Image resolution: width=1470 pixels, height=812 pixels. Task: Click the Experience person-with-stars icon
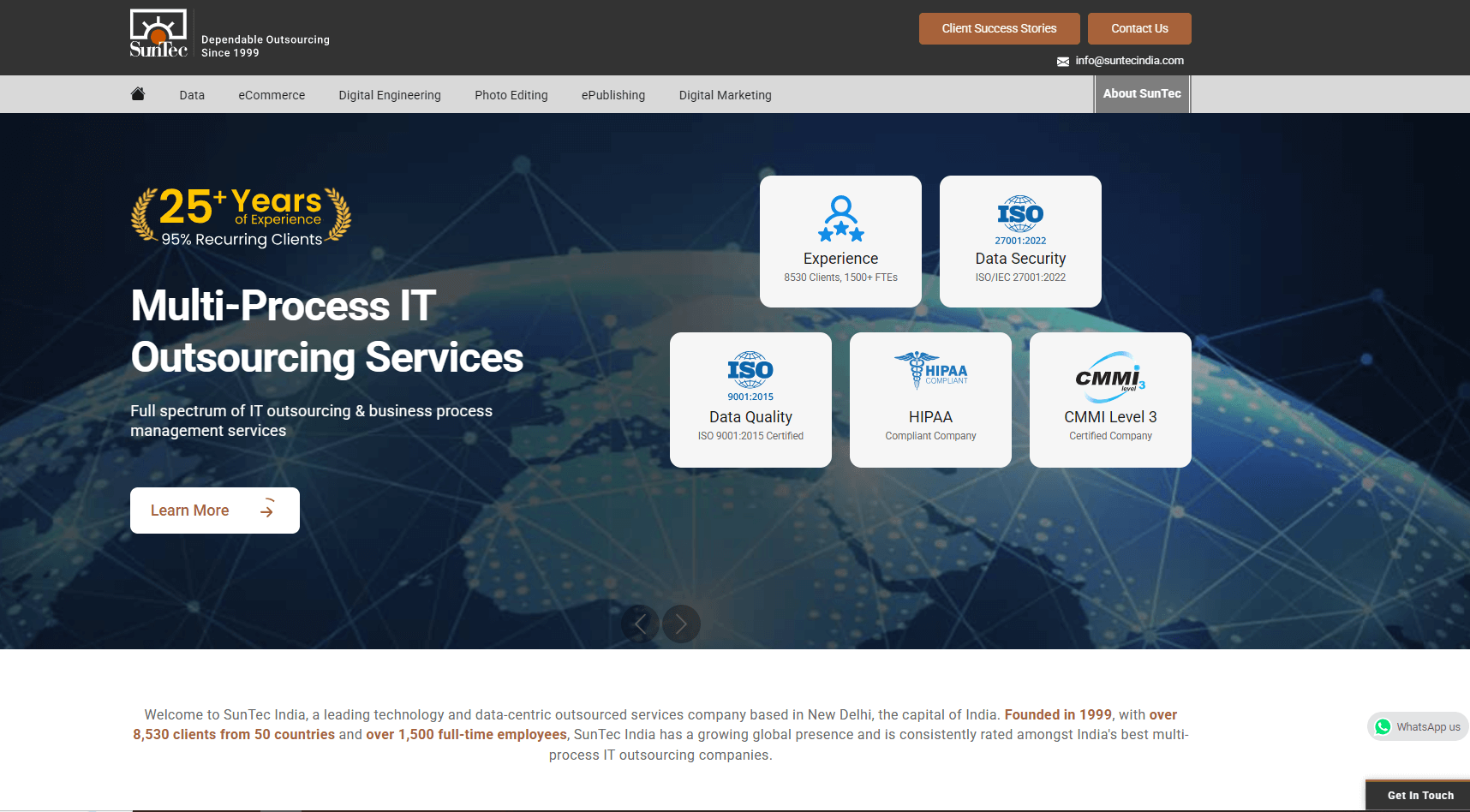pyautogui.click(x=840, y=218)
